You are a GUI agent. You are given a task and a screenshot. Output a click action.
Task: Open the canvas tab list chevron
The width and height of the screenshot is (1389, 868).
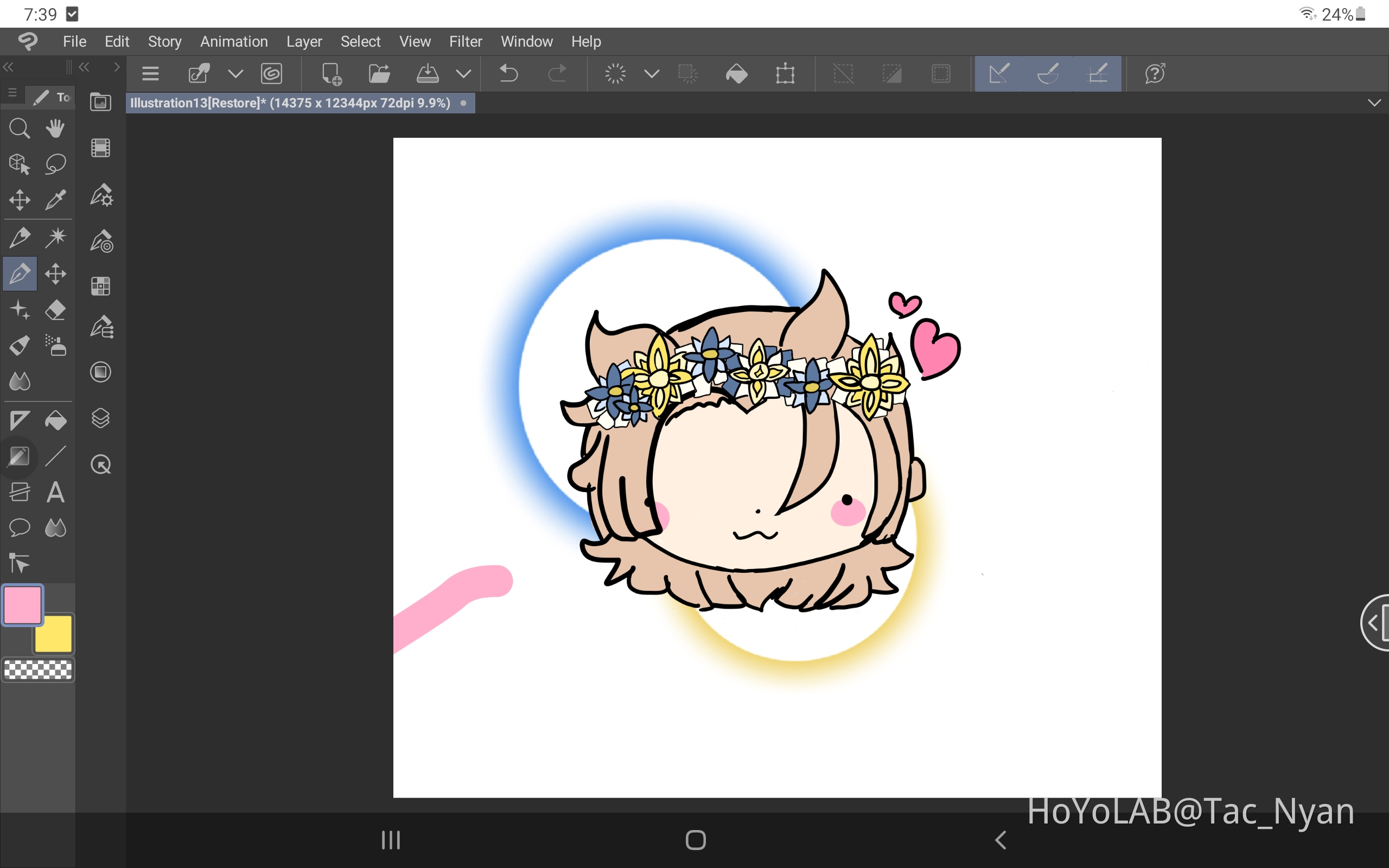pyautogui.click(x=1373, y=103)
